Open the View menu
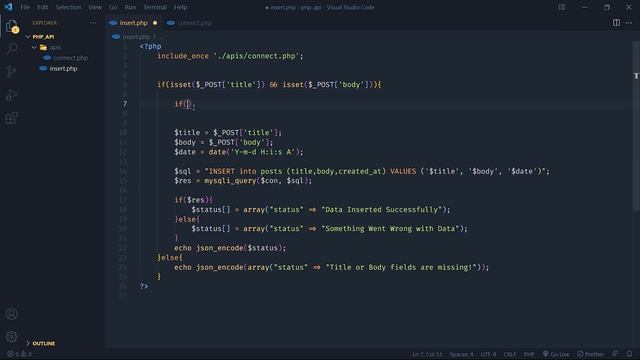The width and height of the screenshot is (640, 360). pos(95,7)
